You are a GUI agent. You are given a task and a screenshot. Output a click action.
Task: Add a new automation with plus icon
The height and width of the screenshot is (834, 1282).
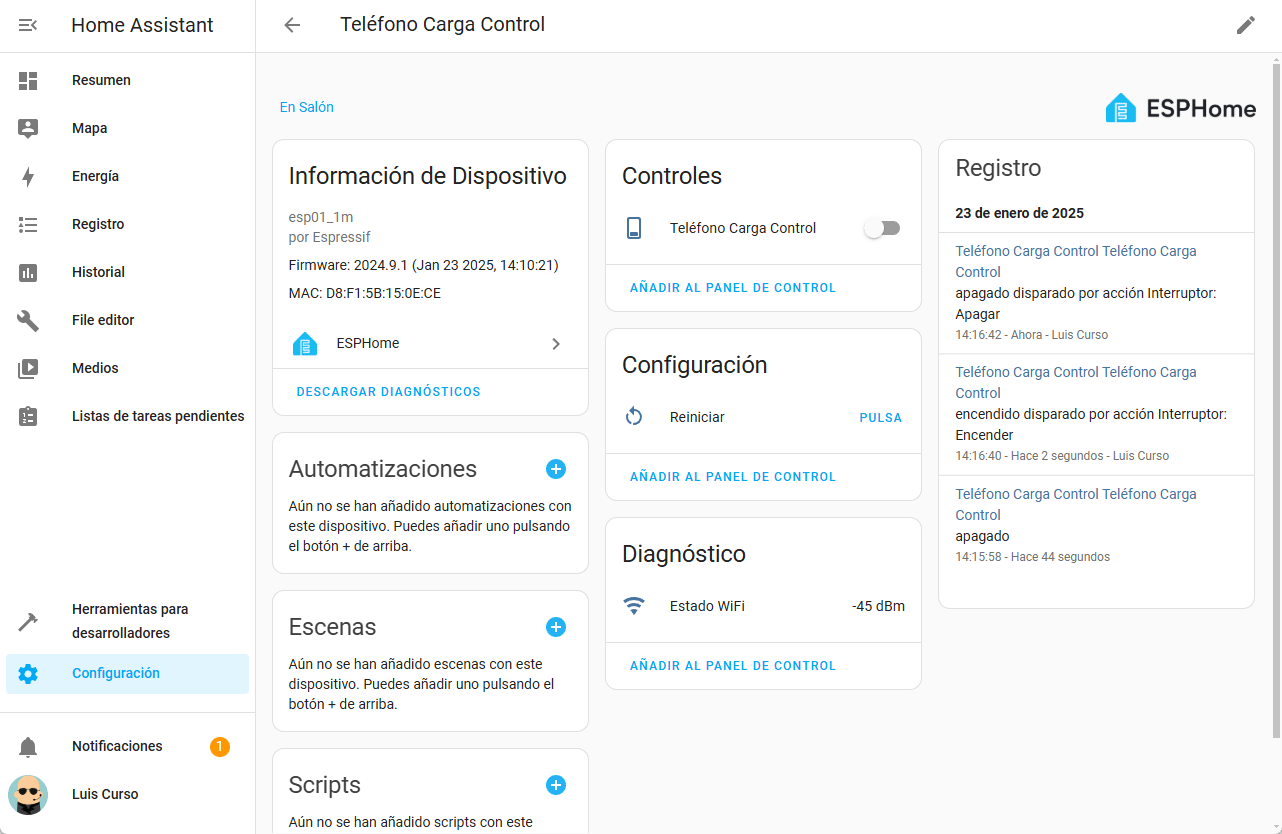[556, 469]
